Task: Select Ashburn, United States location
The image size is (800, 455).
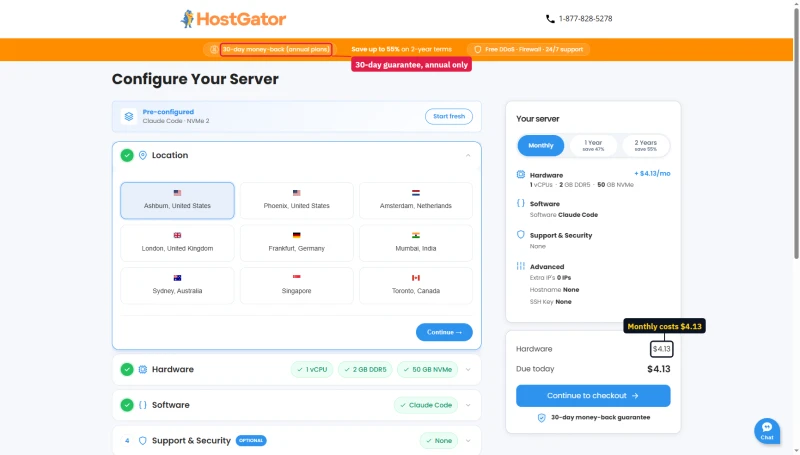Action: point(178,200)
